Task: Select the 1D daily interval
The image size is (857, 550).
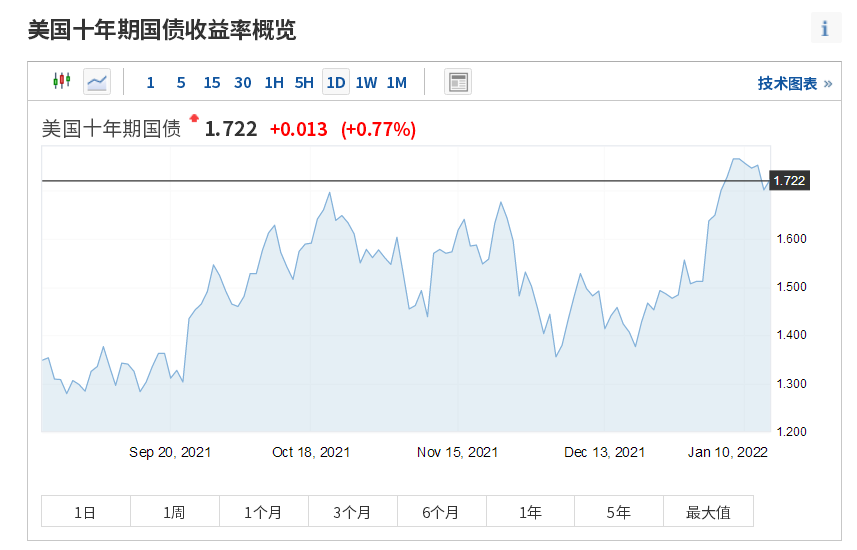Action: (336, 83)
